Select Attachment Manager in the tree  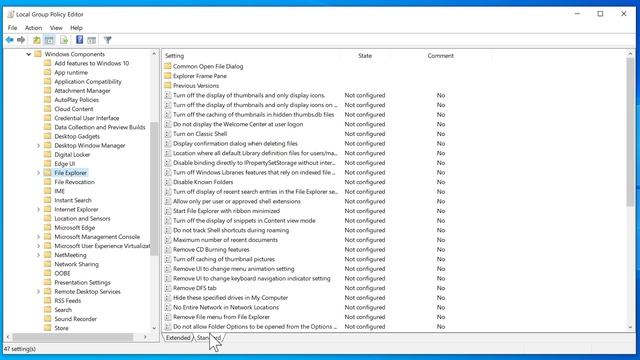[x=82, y=91]
